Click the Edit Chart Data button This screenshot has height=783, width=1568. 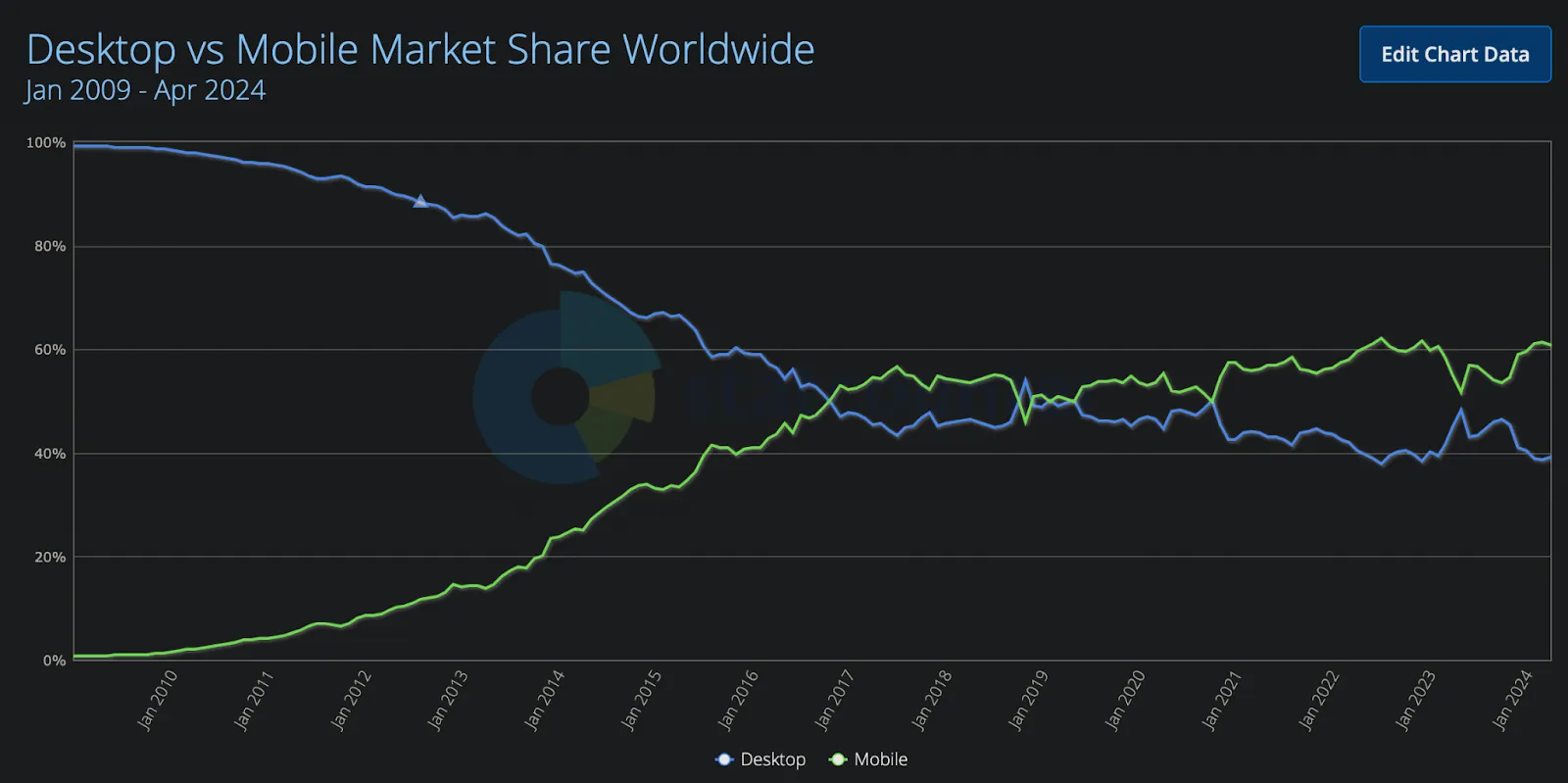(1454, 55)
